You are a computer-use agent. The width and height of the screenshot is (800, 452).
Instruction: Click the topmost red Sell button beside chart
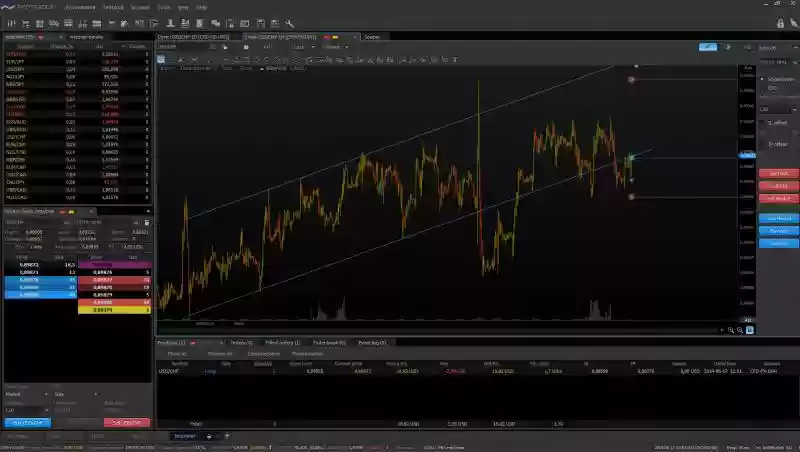tap(779, 173)
